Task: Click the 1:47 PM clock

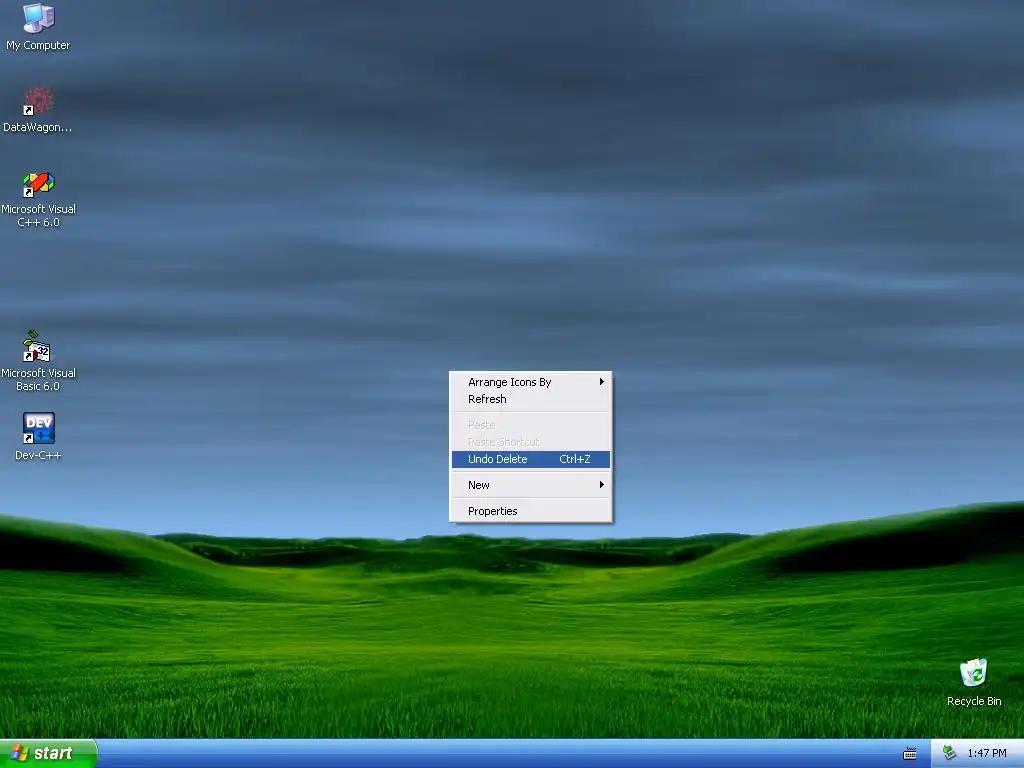Action: (987, 753)
